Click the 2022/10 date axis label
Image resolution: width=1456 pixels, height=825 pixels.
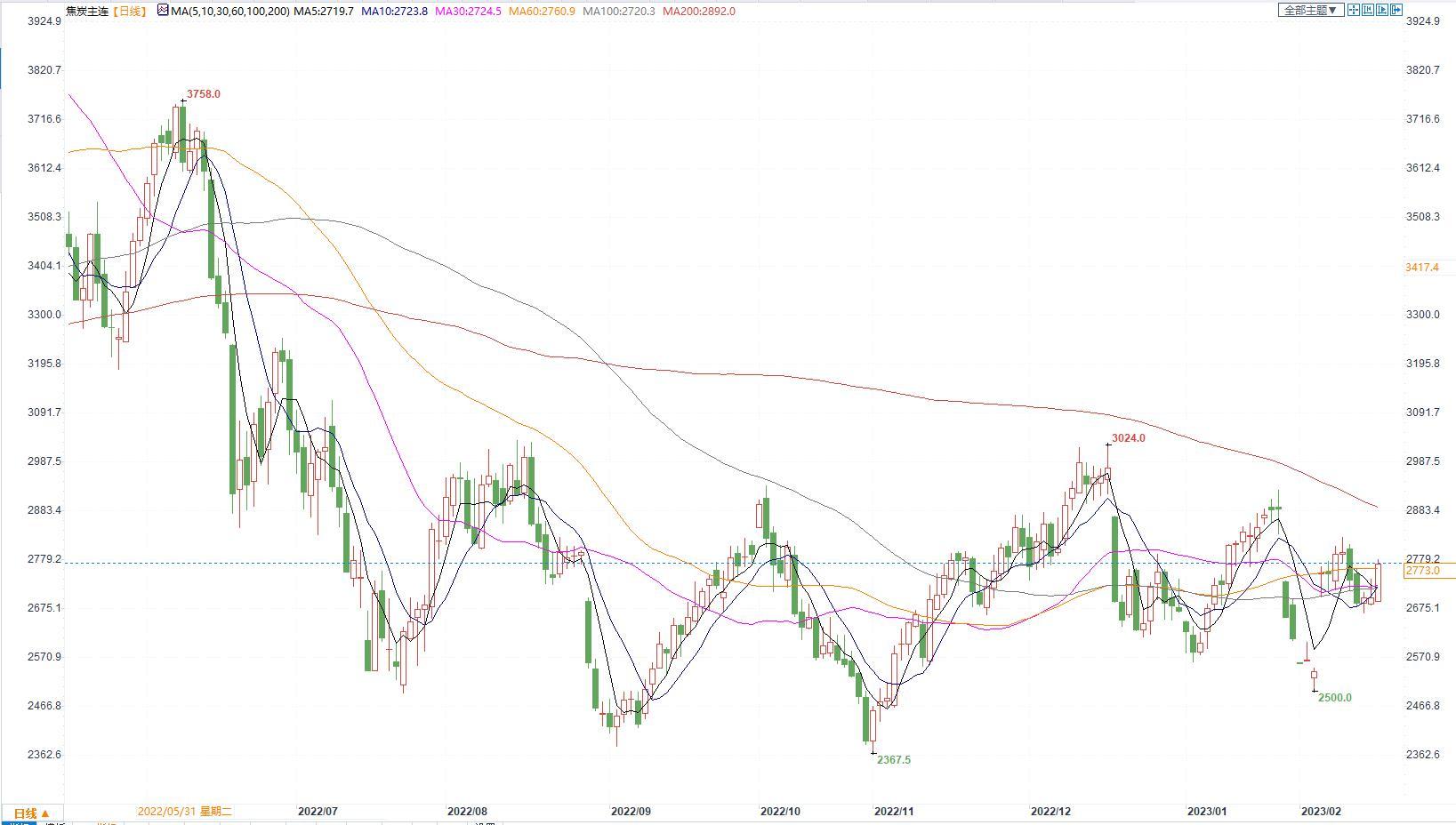780,812
